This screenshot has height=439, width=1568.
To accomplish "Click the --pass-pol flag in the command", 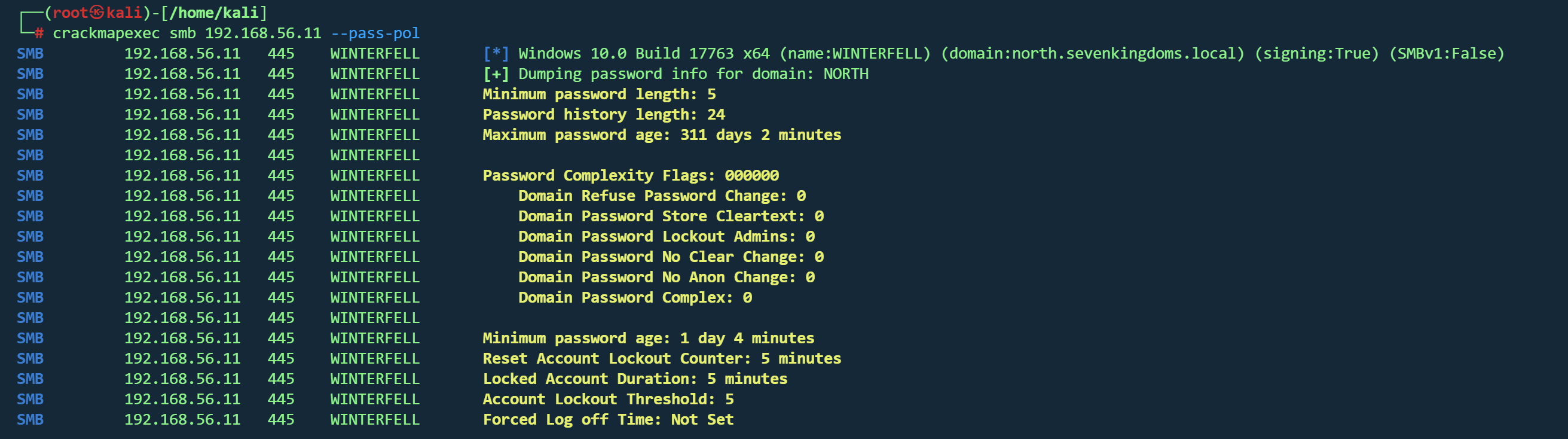I will pos(375,33).
